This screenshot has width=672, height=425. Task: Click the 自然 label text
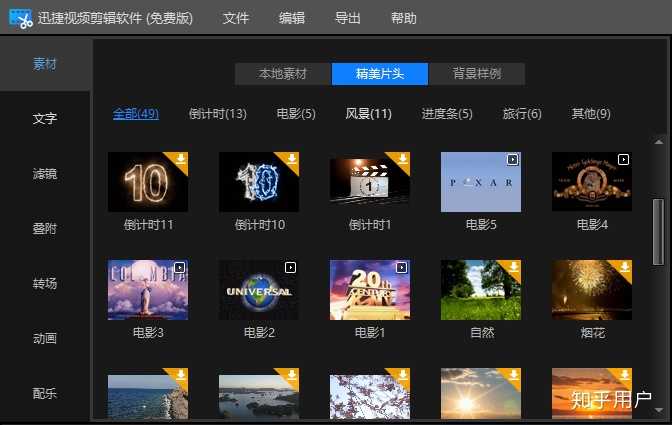click(482, 332)
